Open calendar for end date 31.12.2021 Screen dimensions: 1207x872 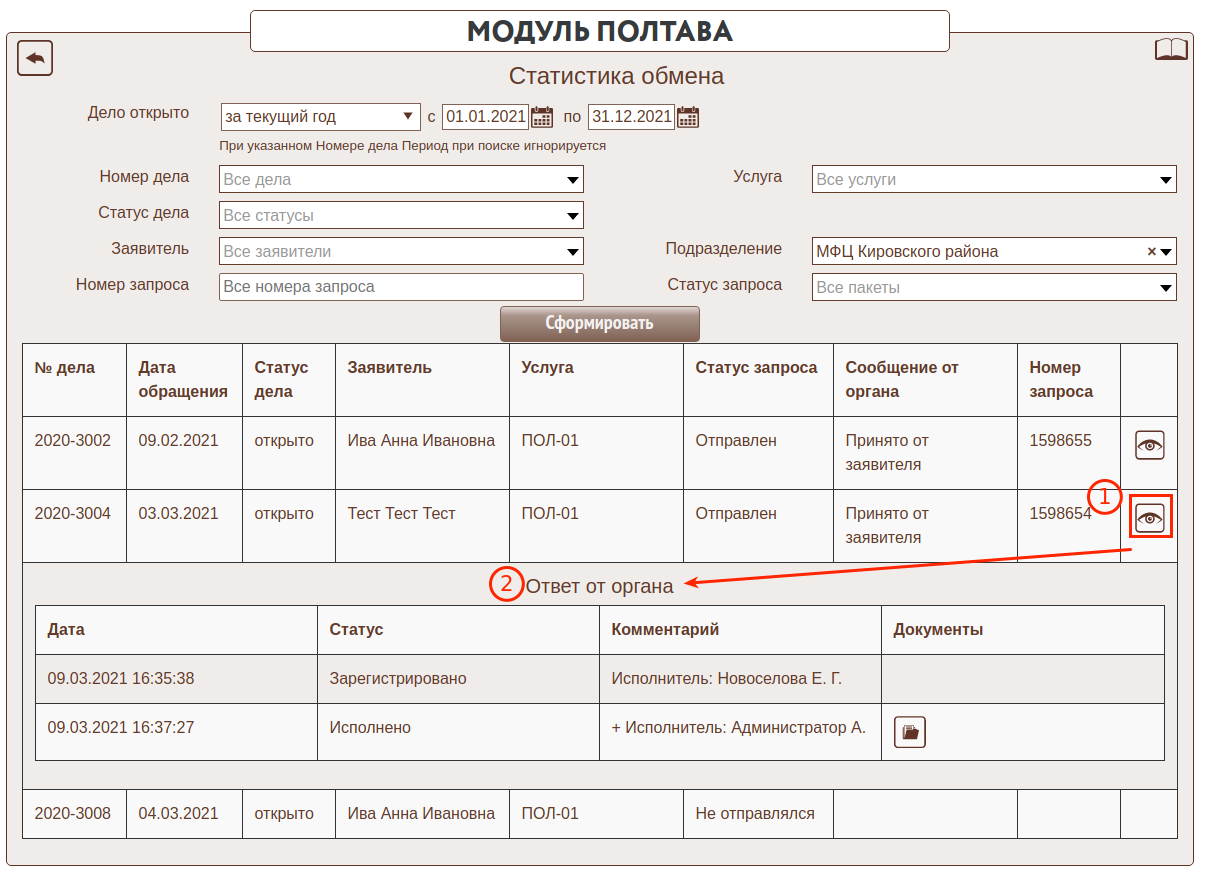(688, 117)
